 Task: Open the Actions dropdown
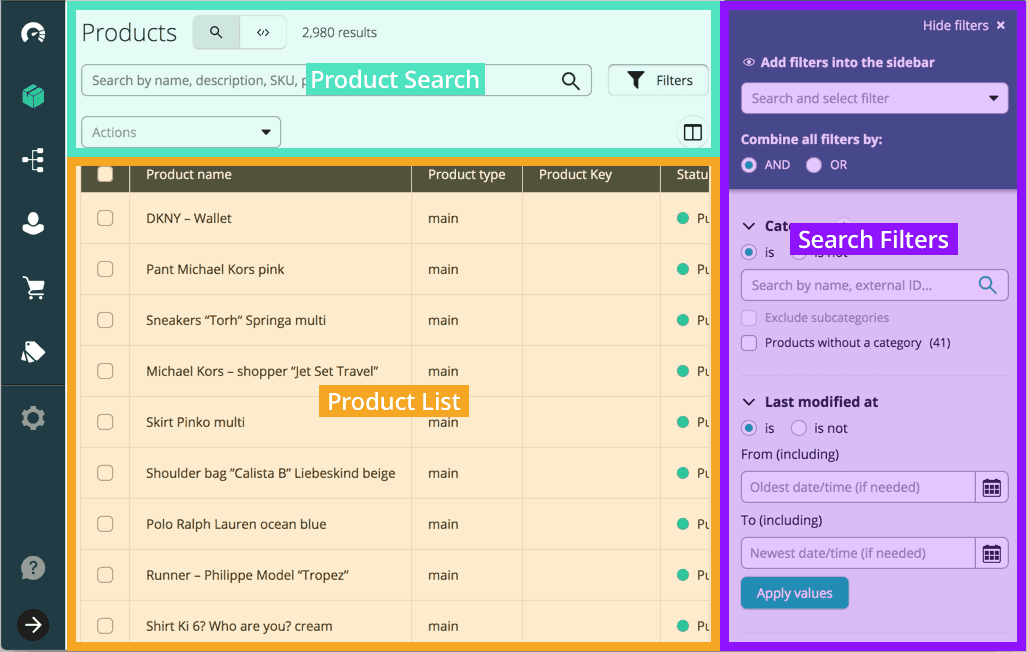(181, 132)
